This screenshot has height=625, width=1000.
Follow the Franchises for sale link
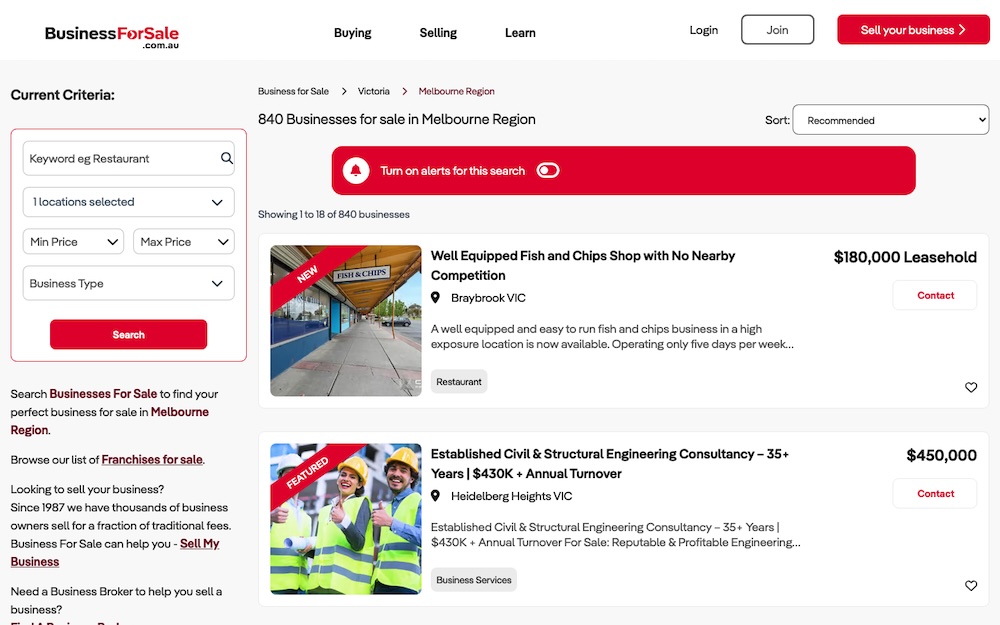[152, 460]
